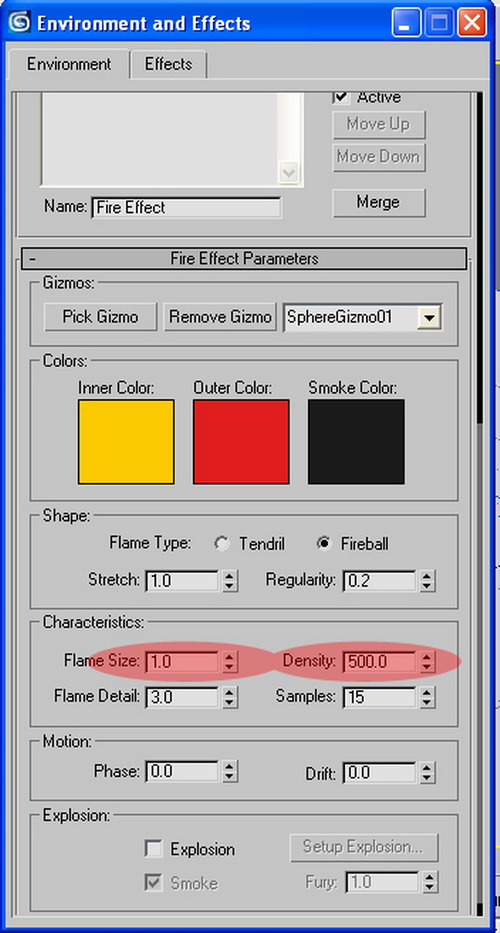Click the 3ds Max icon in title bar
This screenshot has height=933, width=500.
(19, 23)
